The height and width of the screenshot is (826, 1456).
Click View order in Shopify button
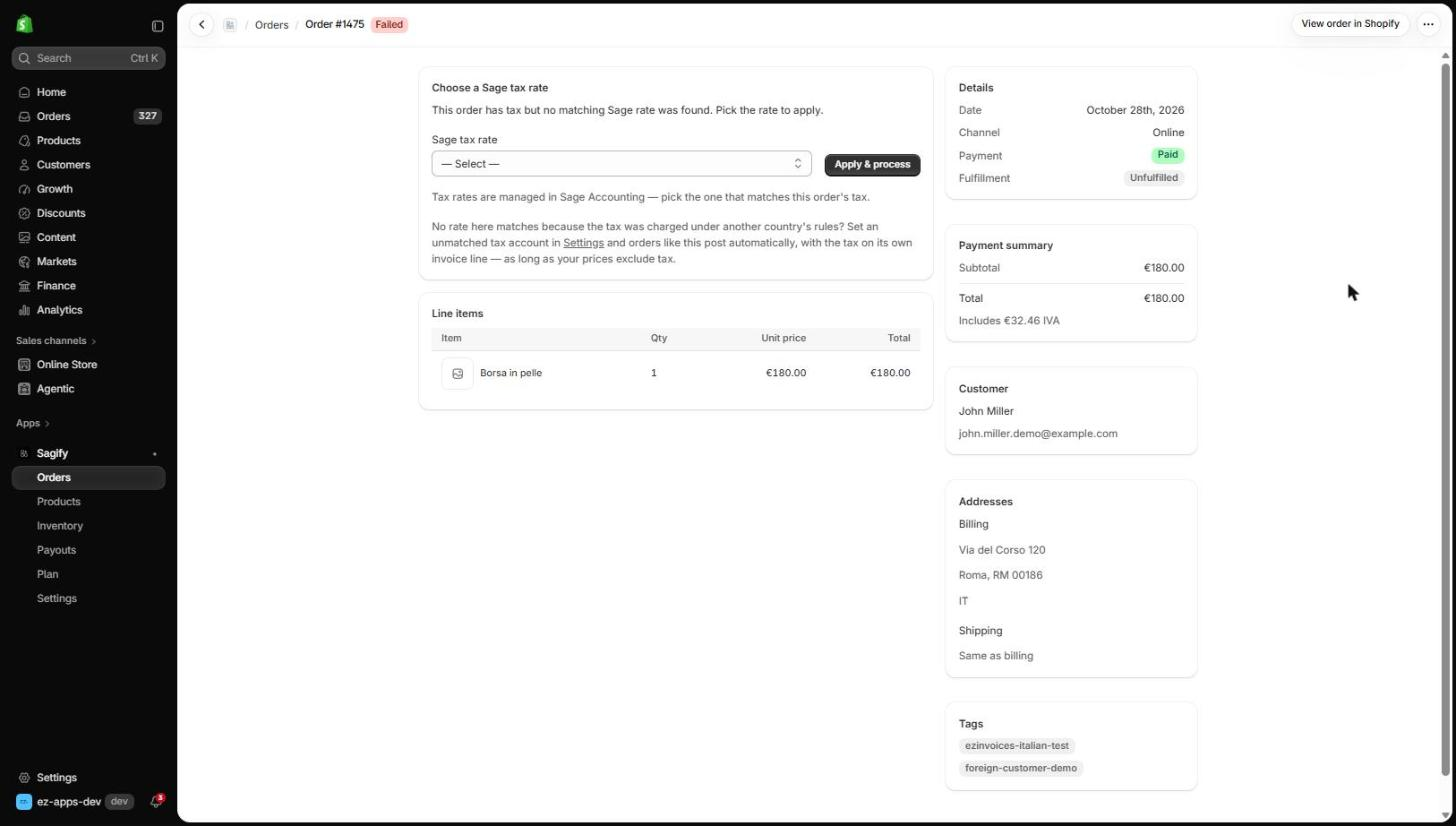coord(1350,24)
